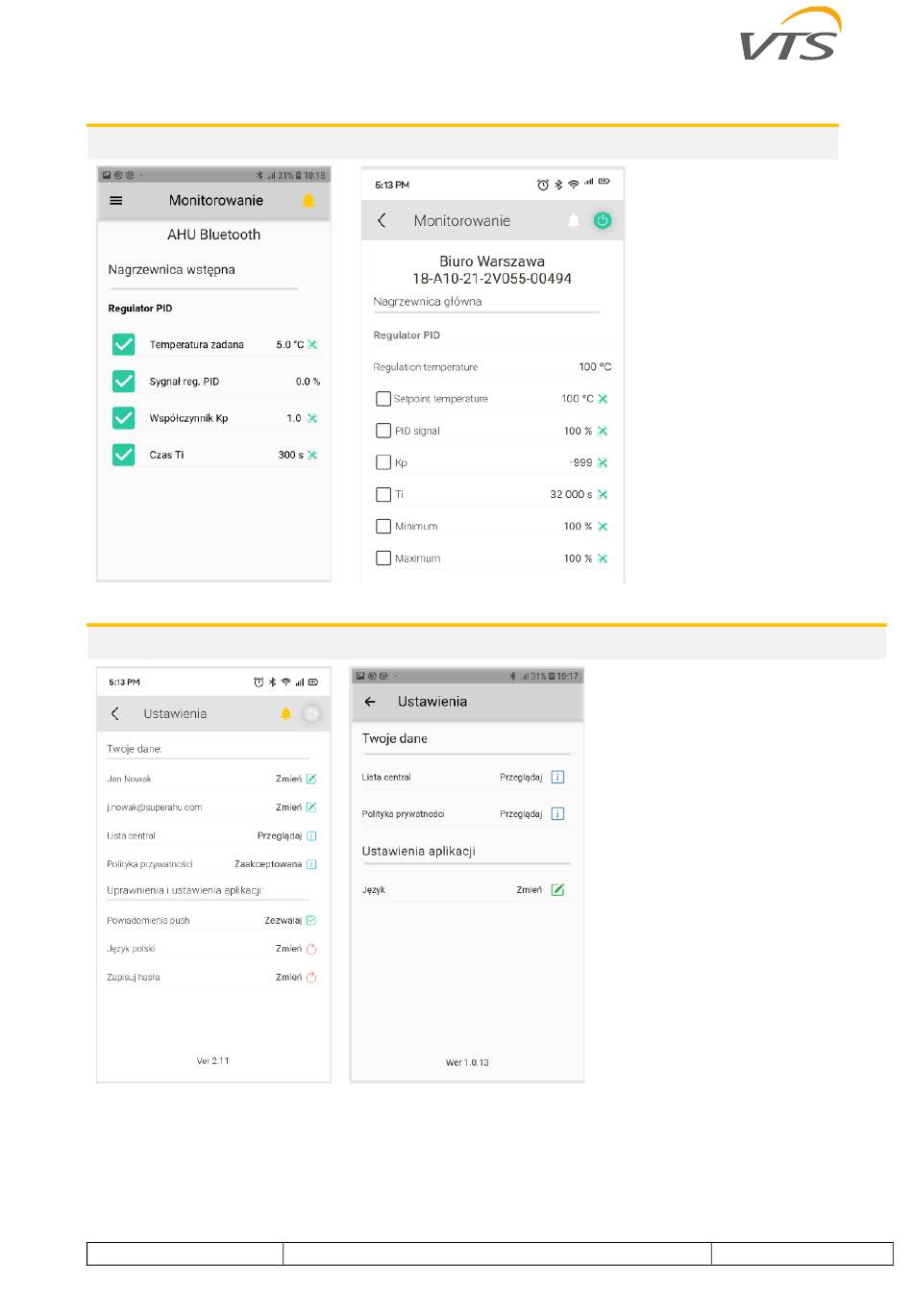Screen dimensions: 913x1316
Task: Check the Ti checkbox on Biuro Warszawa screen
Action: (383, 494)
